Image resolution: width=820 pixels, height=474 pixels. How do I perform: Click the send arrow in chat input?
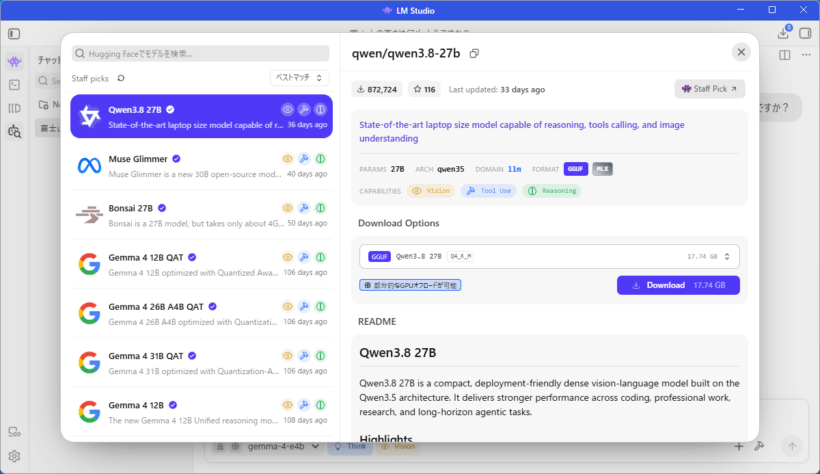(x=792, y=446)
